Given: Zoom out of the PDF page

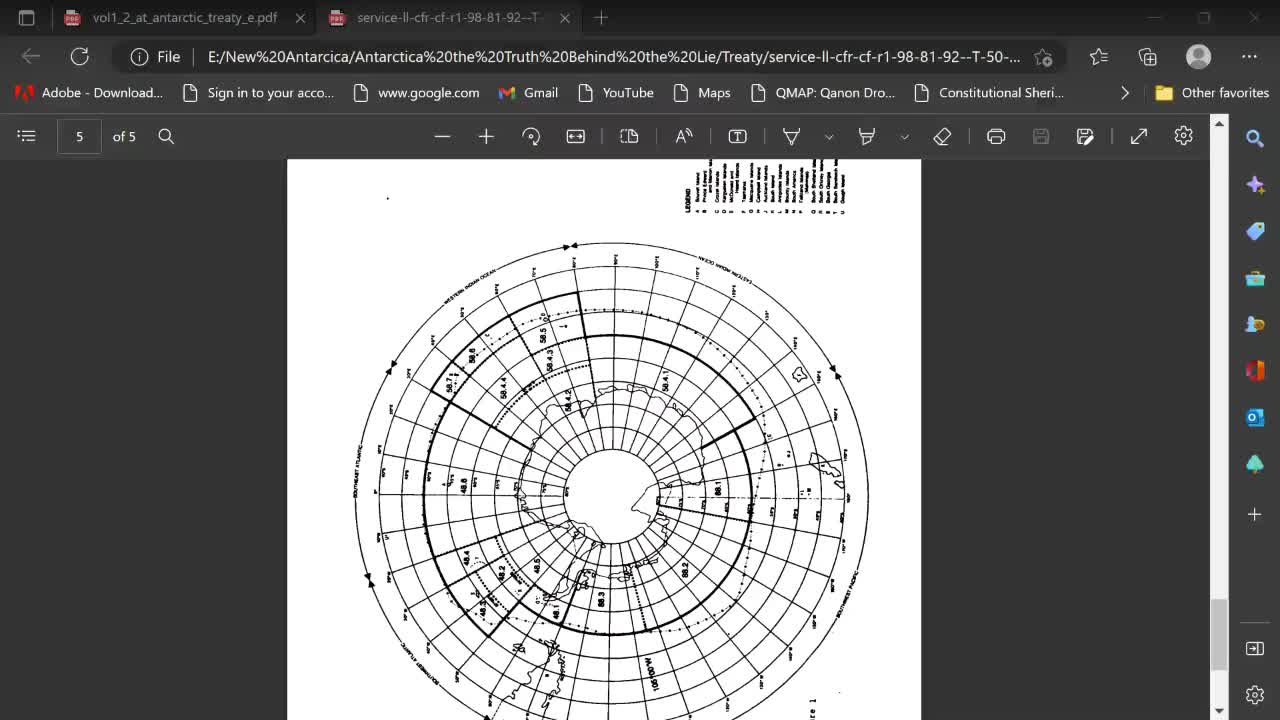Looking at the screenshot, I should coord(442,136).
